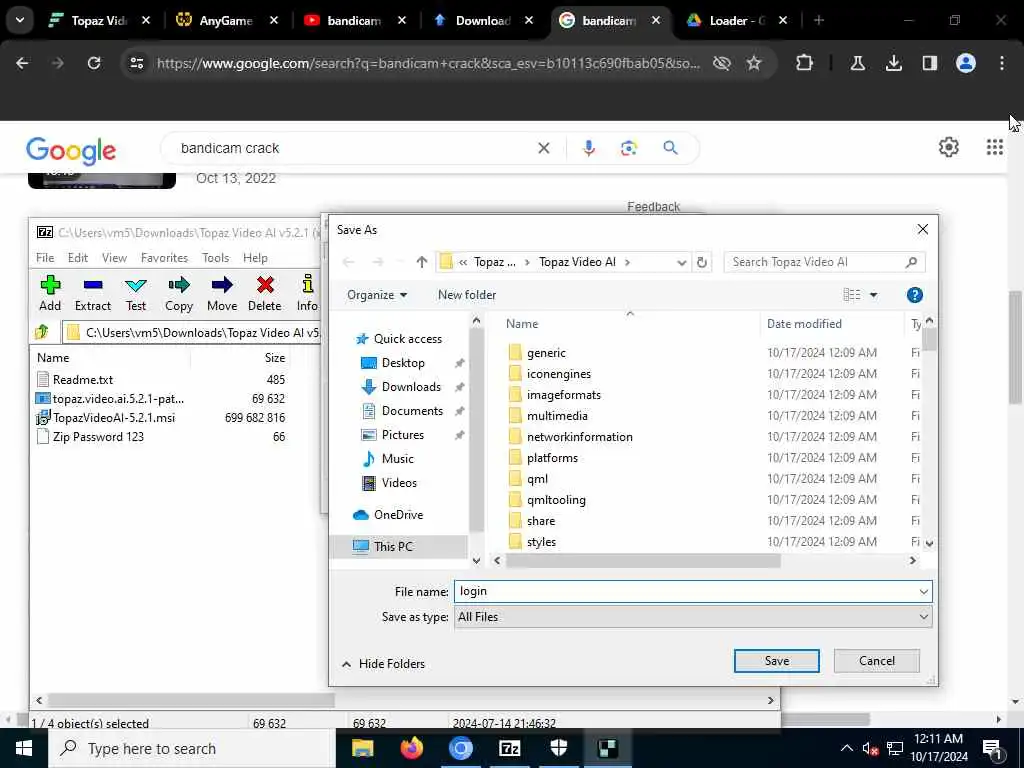This screenshot has width=1024, height=768.
Task: Expand the address path history dropdown
Action: (x=681, y=263)
